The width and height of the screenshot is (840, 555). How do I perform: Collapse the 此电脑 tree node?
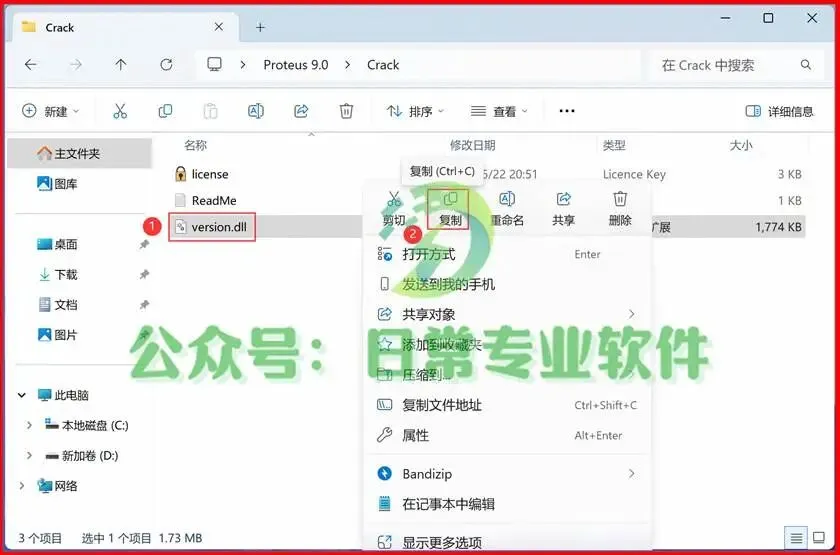point(21,395)
